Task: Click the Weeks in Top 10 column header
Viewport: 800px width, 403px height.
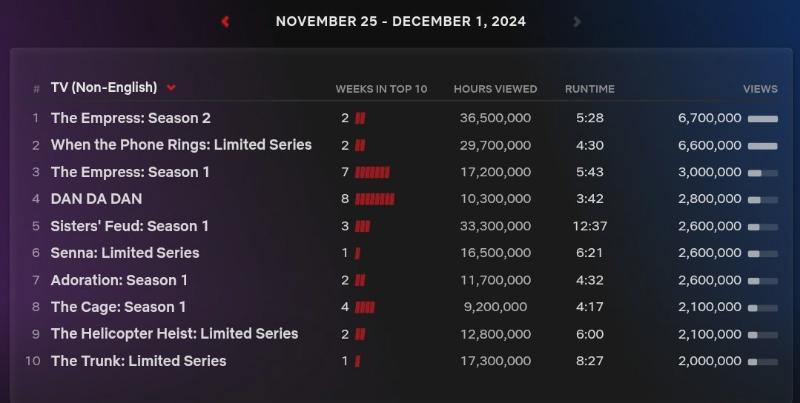Action: tap(381, 89)
